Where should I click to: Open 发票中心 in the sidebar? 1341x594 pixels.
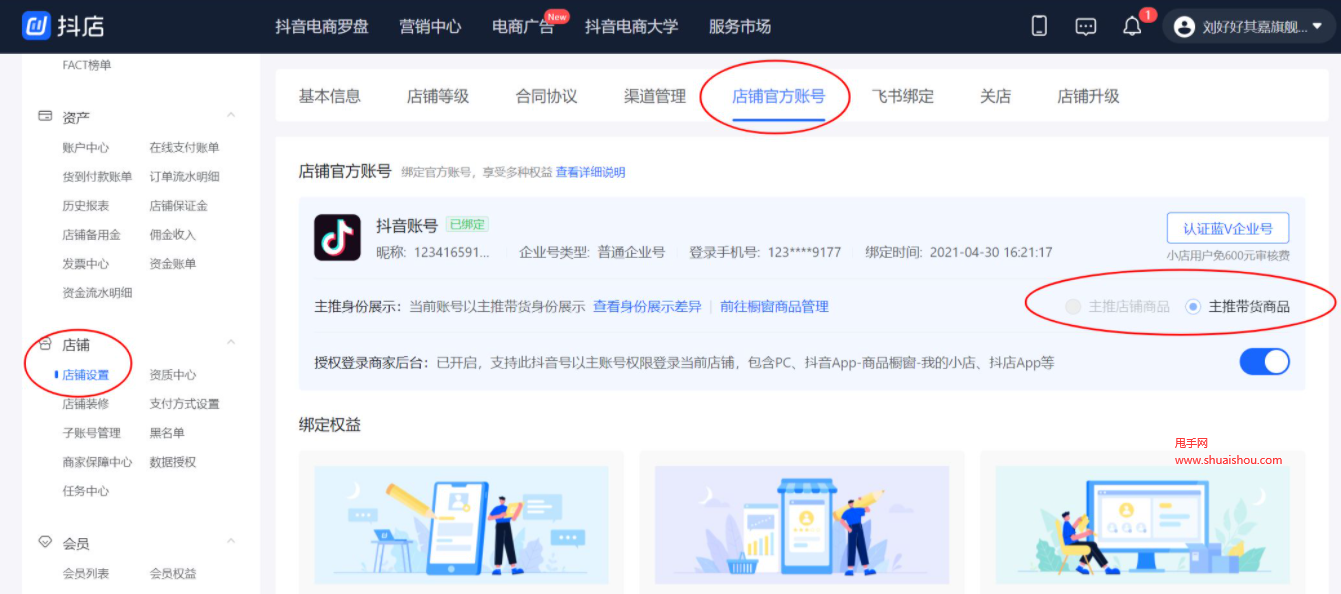tap(85, 263)
